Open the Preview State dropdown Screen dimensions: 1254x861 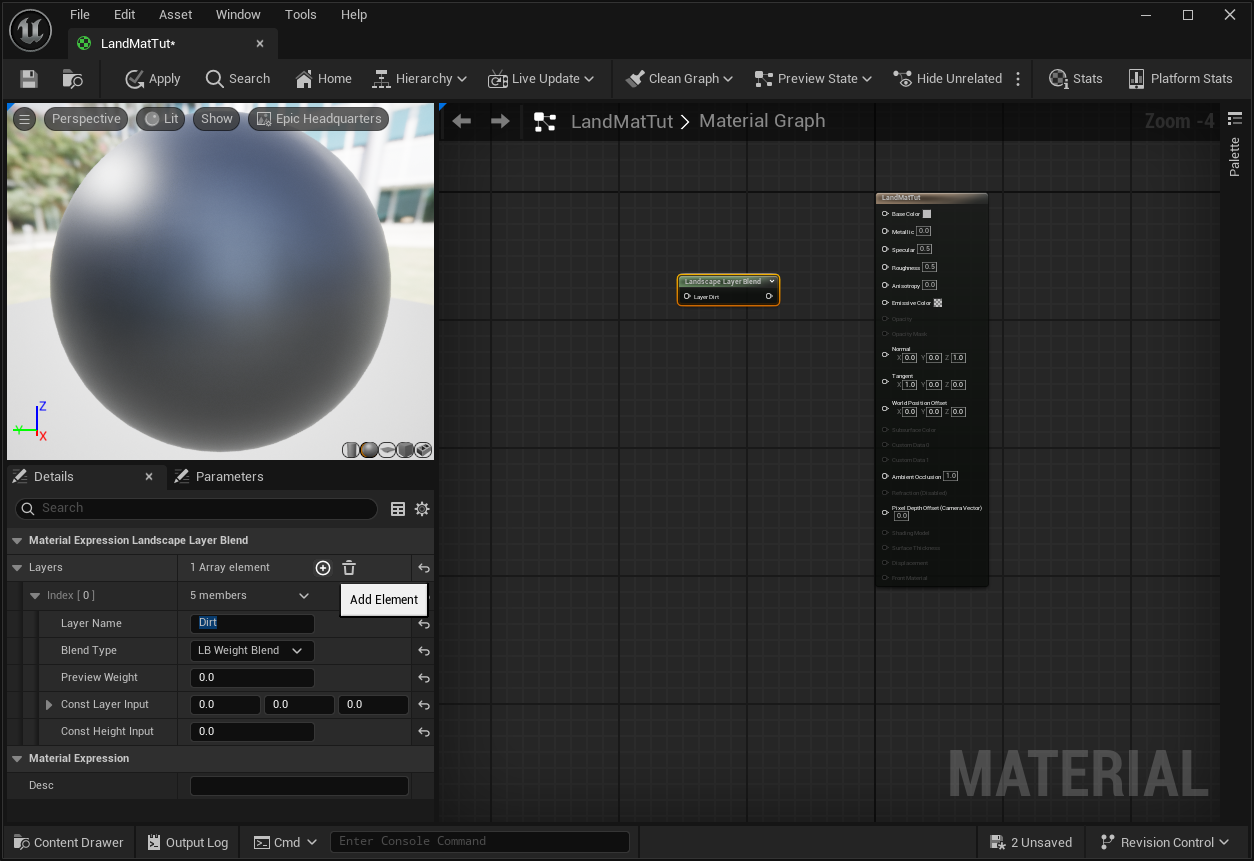813,79
